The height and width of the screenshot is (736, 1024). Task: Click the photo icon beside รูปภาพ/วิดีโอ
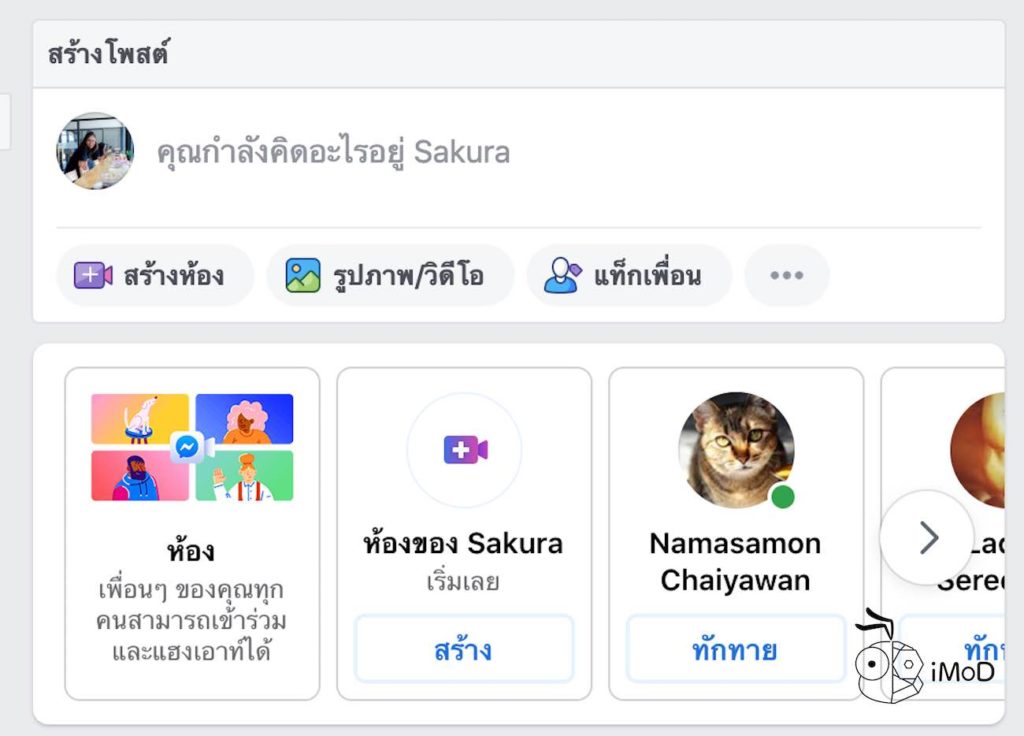[x=303, y=275]
